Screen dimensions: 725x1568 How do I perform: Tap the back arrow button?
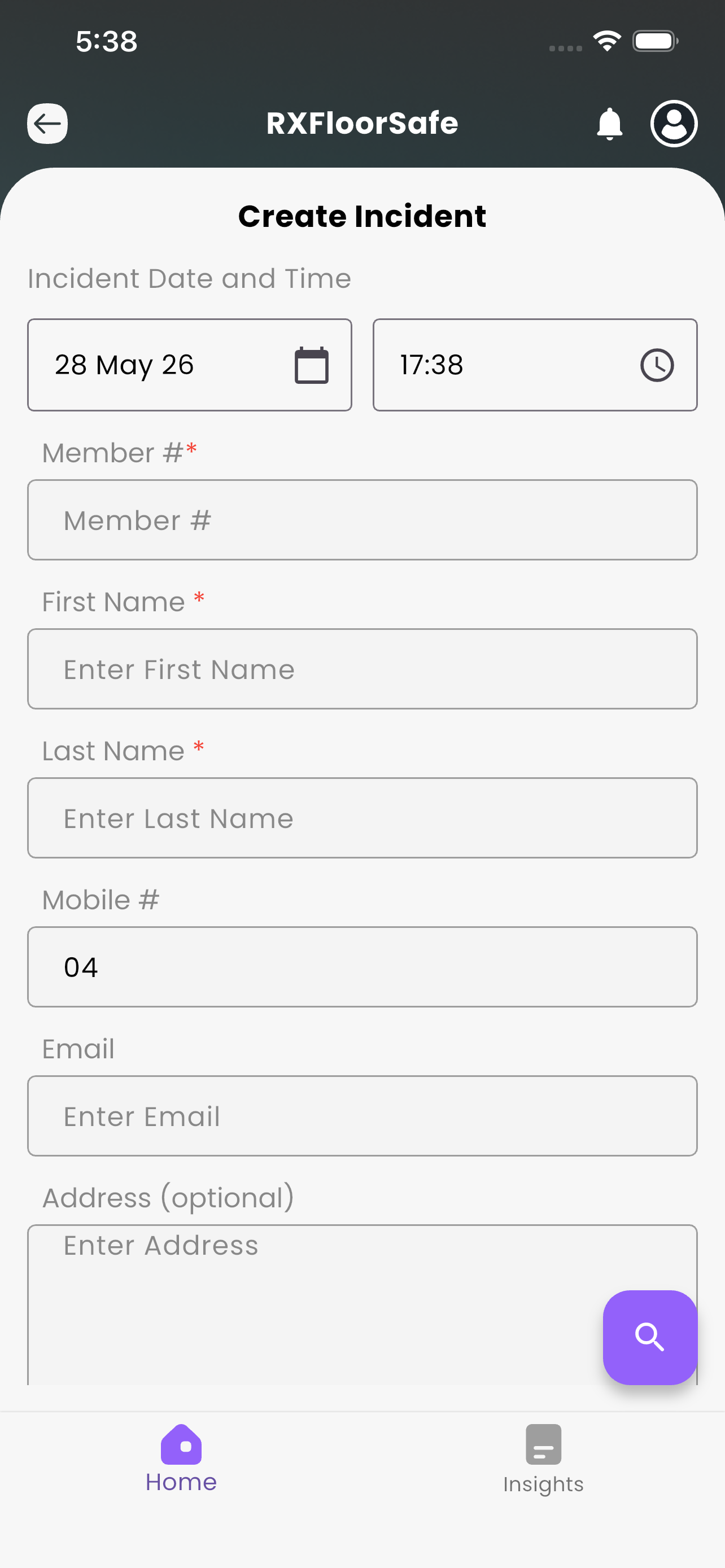click(47, 124)
